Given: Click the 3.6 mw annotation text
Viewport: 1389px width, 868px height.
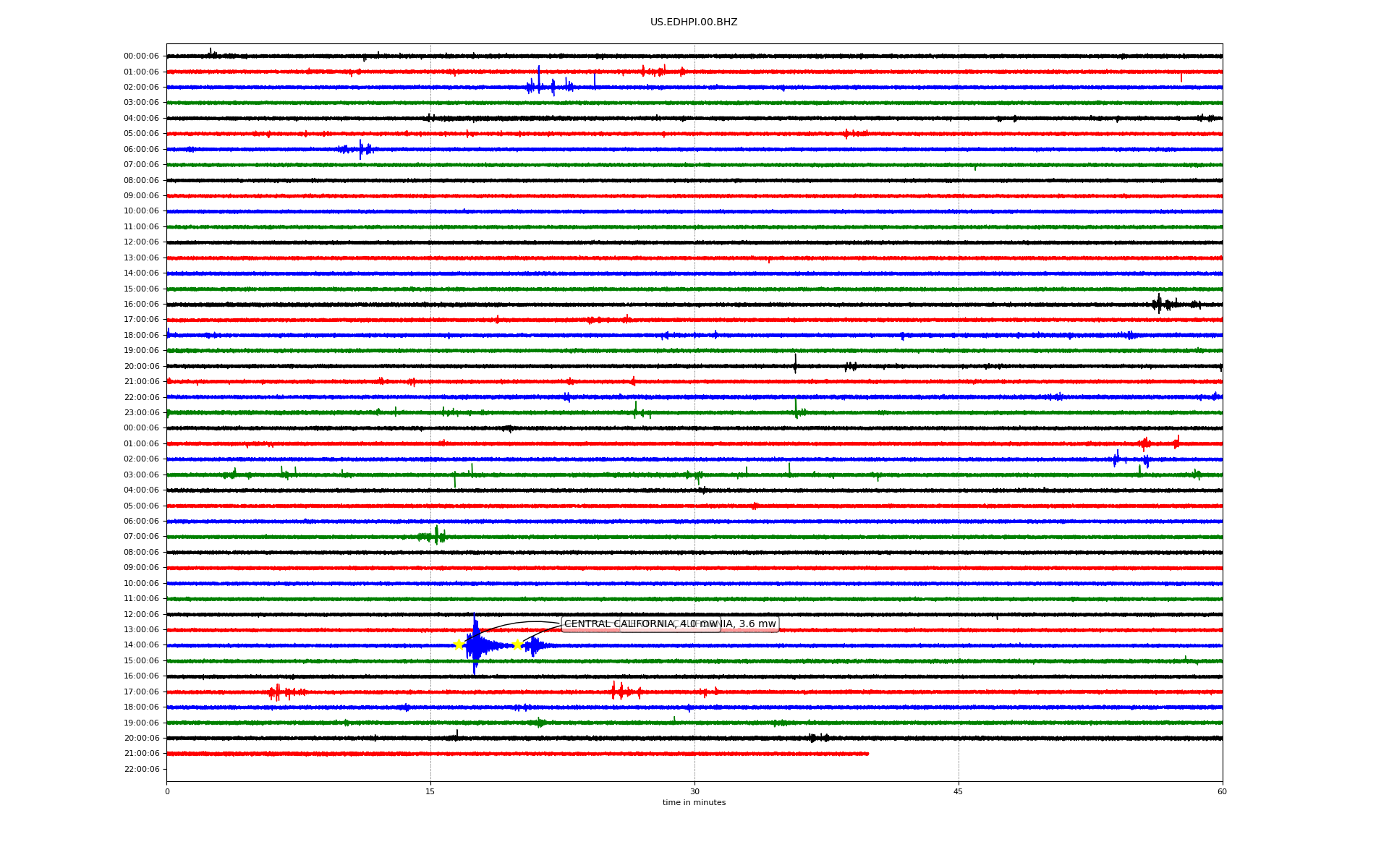Looking at the screenshot, I should (757, 624).
